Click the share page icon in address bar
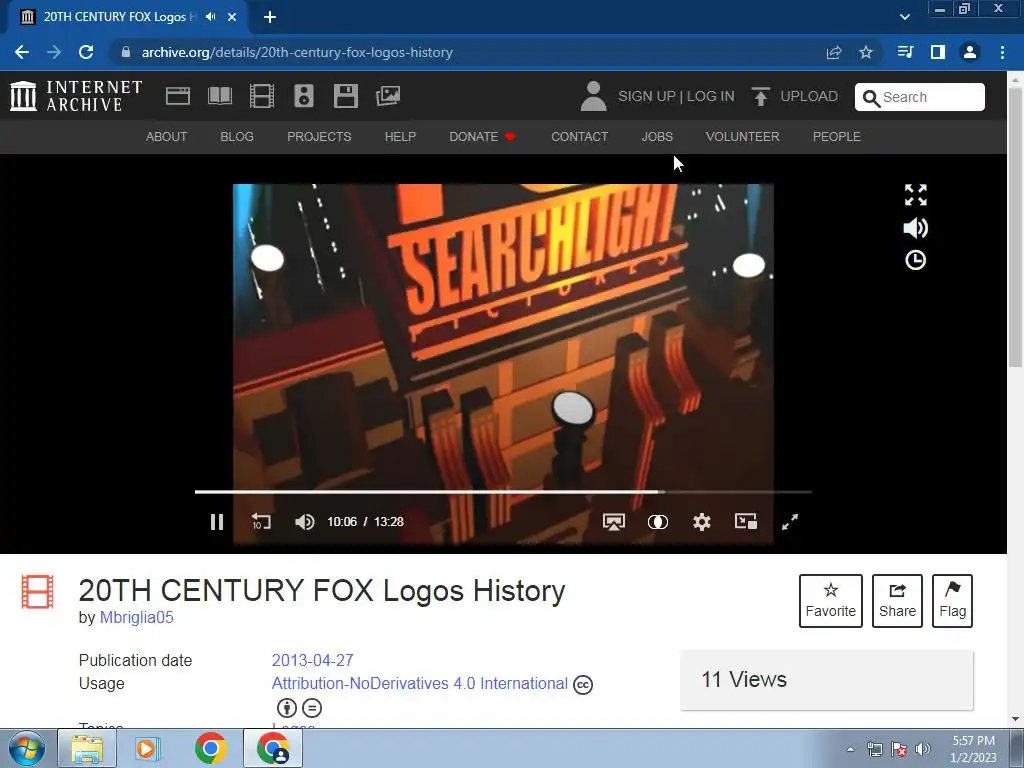 (834, 52)
